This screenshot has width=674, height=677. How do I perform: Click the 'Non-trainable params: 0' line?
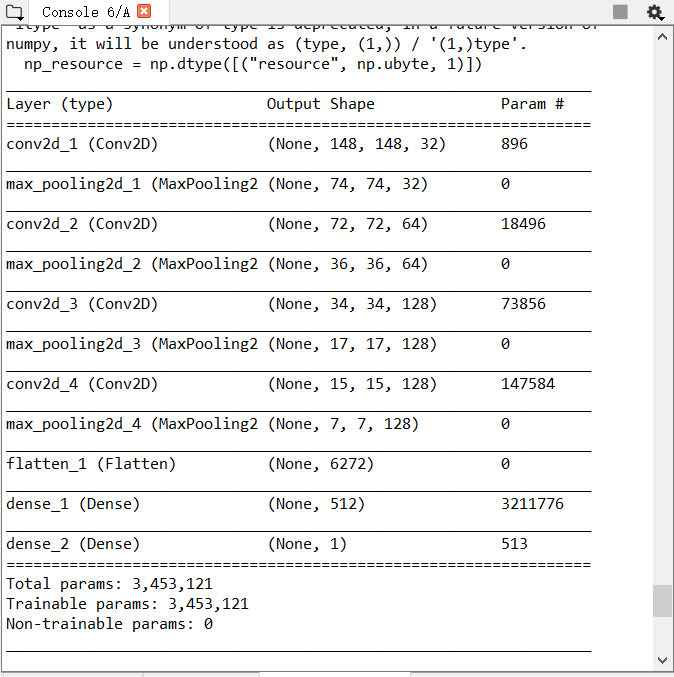[x=109, y=624]
